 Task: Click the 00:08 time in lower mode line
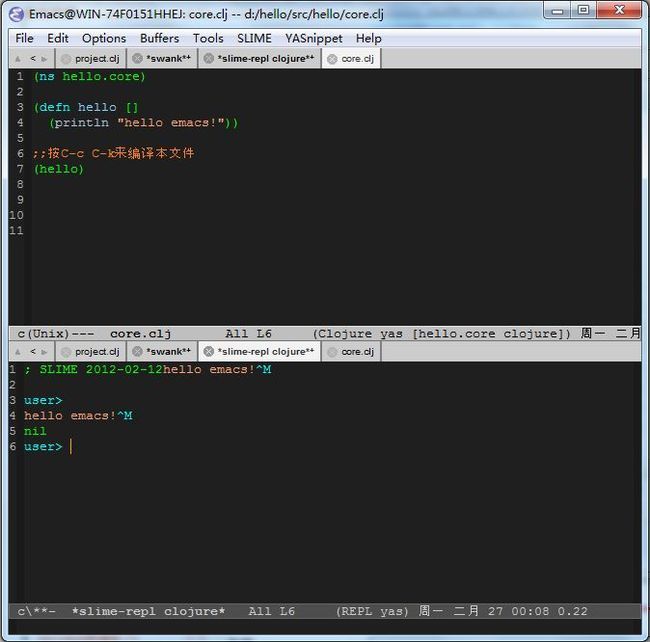(530, 611)
